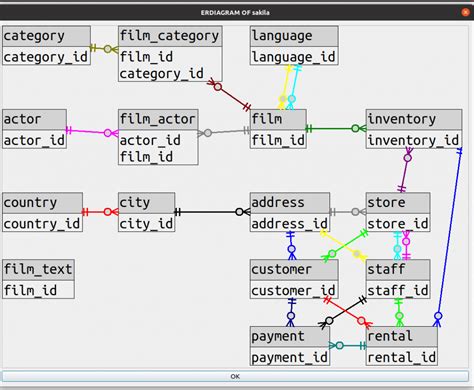Select the staff table header
This screenshot has width=474, height=390.
tap(398, 270)
